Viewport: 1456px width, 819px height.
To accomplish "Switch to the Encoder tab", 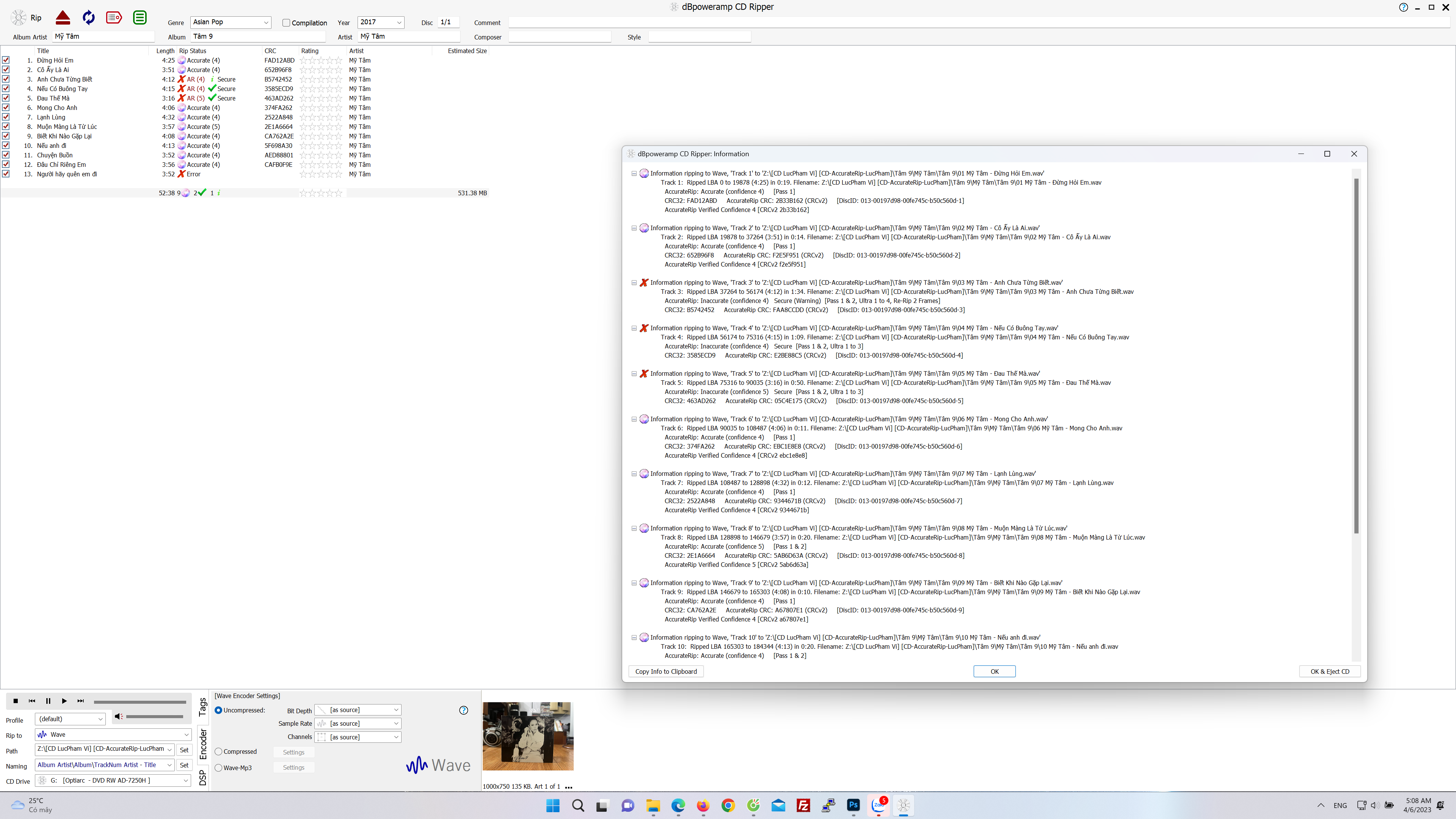I will (203, 744).
